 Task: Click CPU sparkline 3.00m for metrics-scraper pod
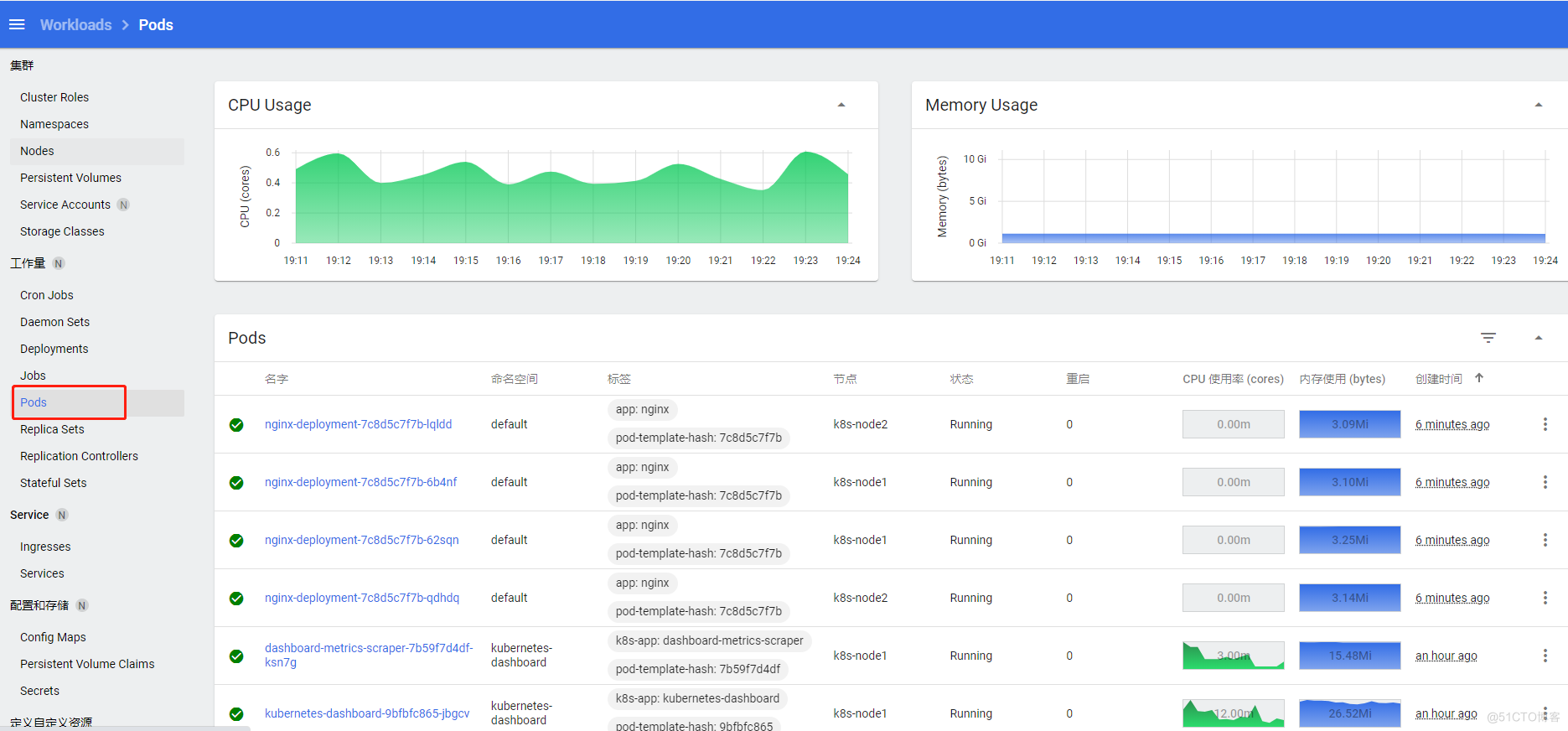point(1233,656)
